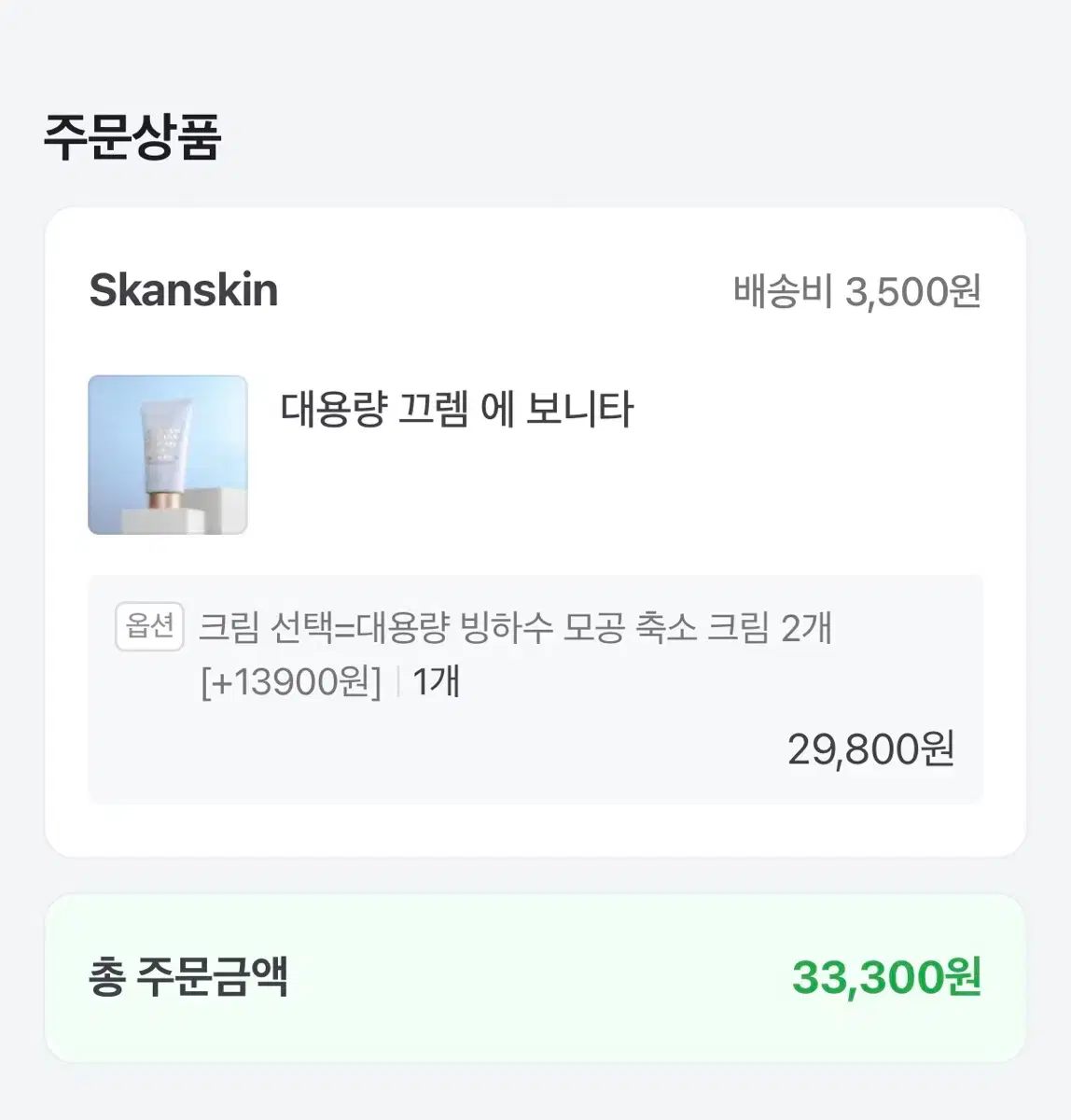Screen dimensions: 1071x1120
Task: Tap the gray option details box
Action: click(535, 689)
